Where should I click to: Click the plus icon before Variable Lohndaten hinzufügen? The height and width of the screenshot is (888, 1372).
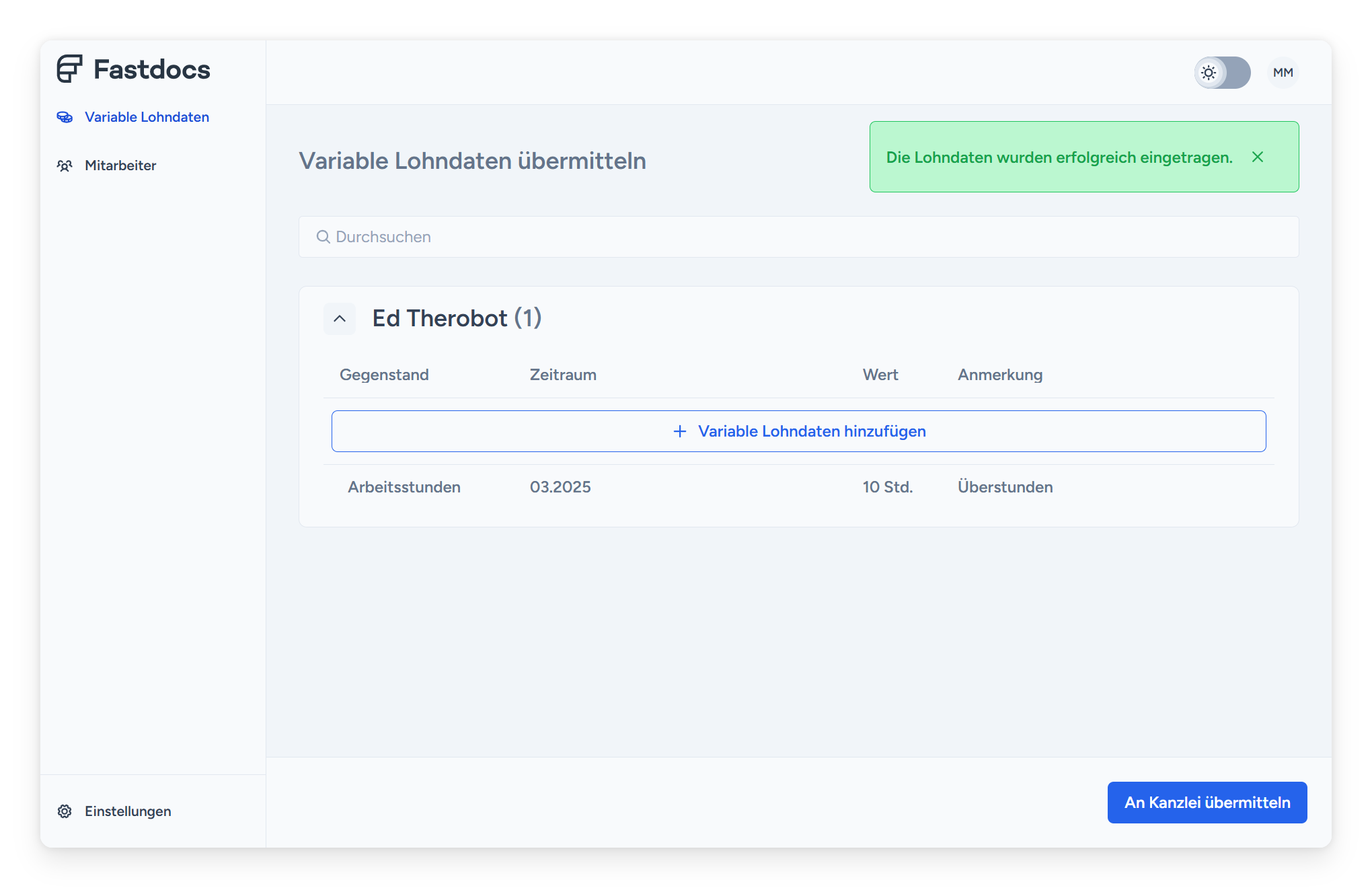click(680, 431)
